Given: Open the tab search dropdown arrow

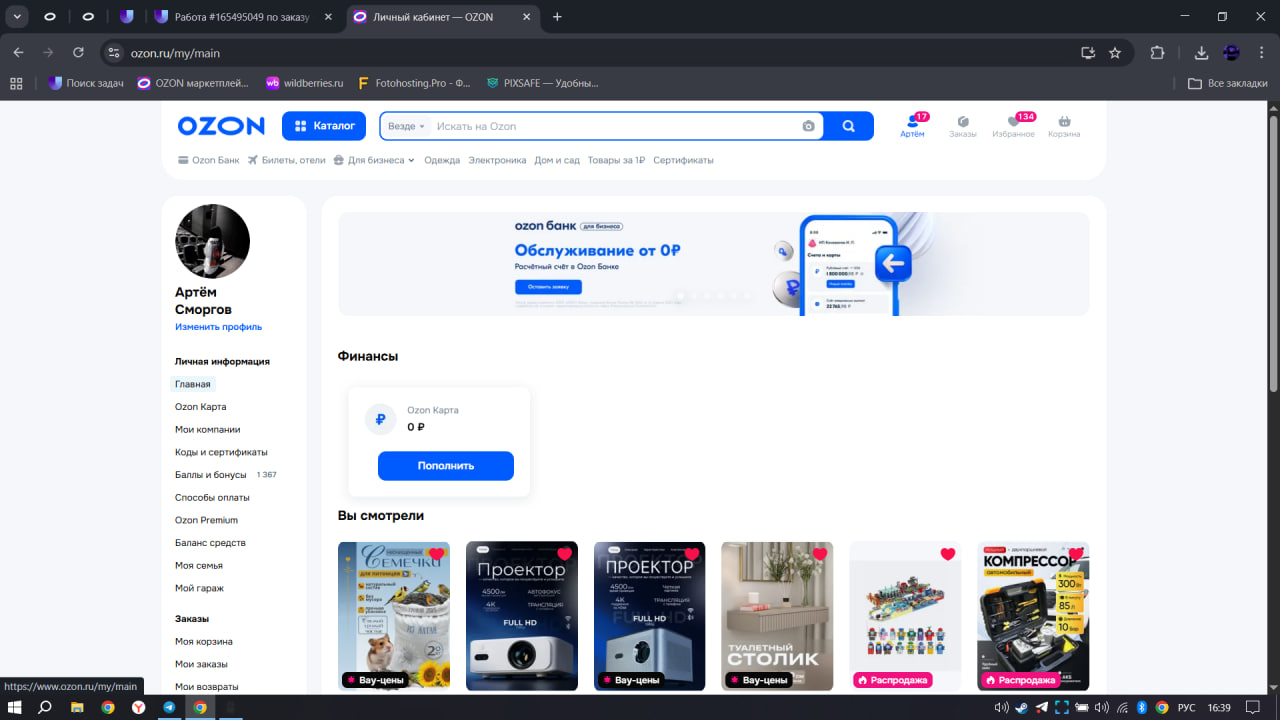Looking at the screenshot, I should (x=17, y=17).
